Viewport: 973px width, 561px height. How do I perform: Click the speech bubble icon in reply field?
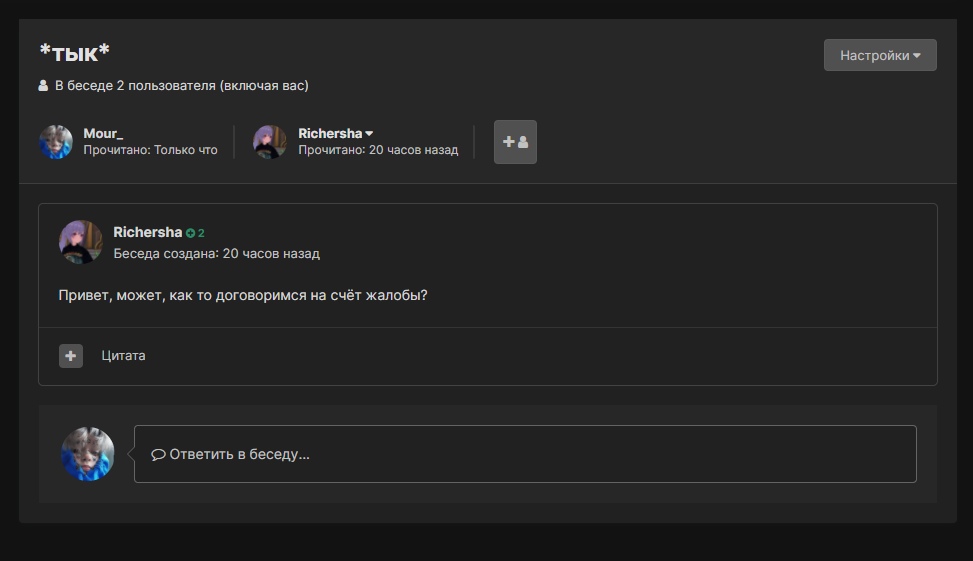click(158, 454)
